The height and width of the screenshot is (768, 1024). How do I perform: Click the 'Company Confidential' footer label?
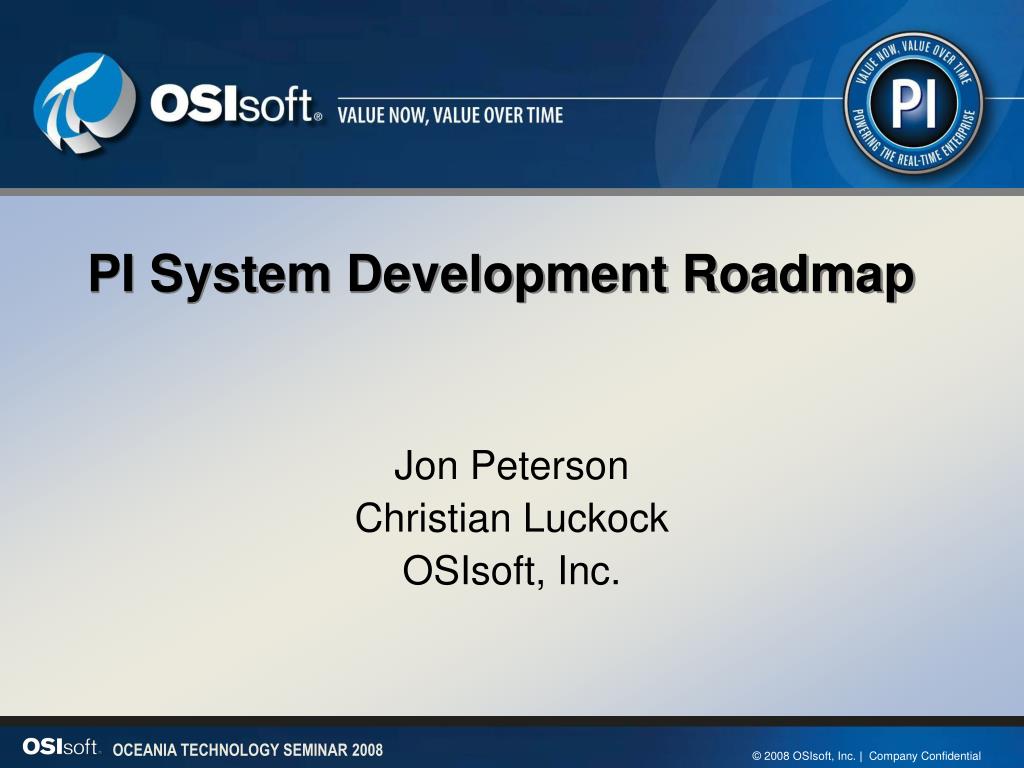coord(925,756)
